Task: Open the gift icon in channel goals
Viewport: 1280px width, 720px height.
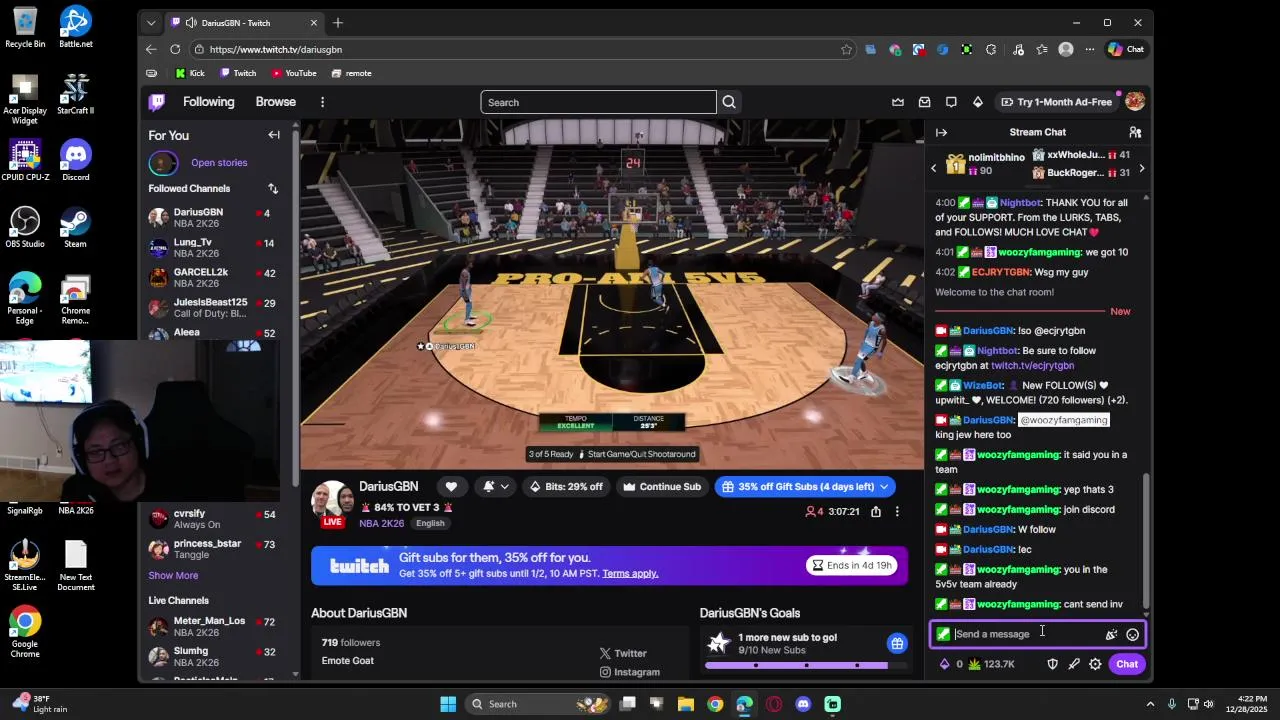Action: pos(897,643)
